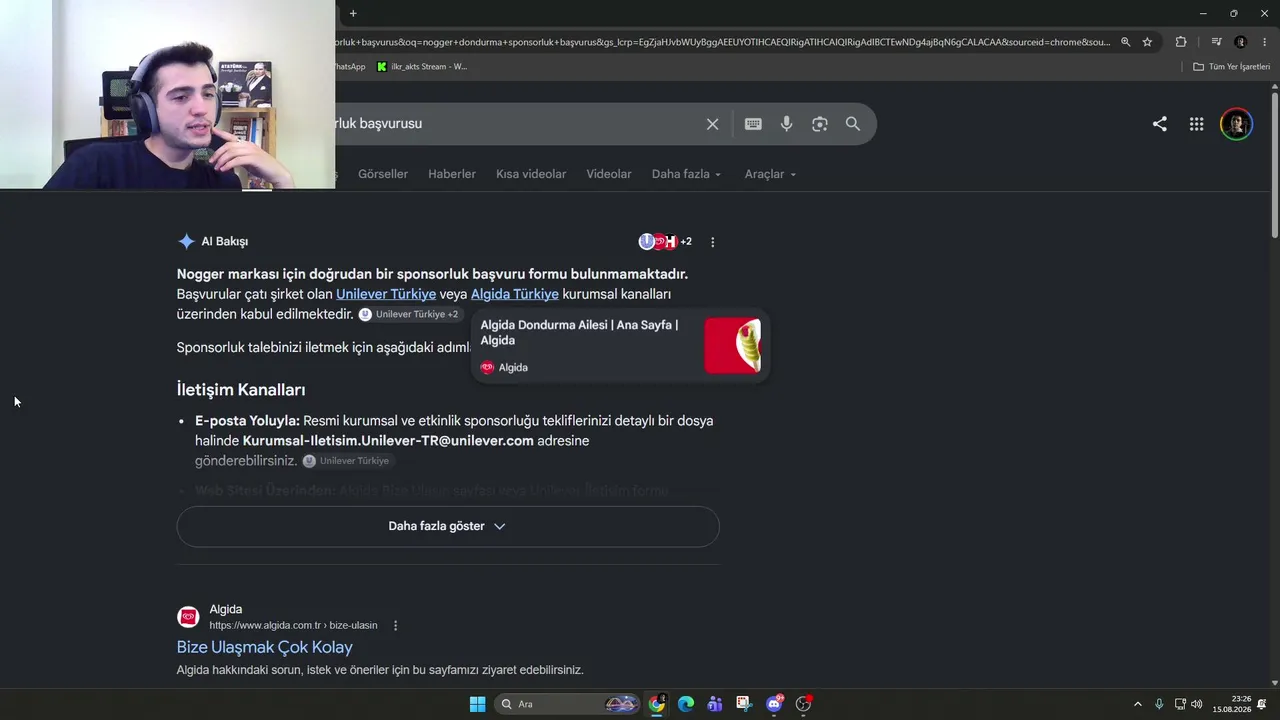Open the Google account avatar
Viewport: 1280px width, 720px height.
[1237, 124]
